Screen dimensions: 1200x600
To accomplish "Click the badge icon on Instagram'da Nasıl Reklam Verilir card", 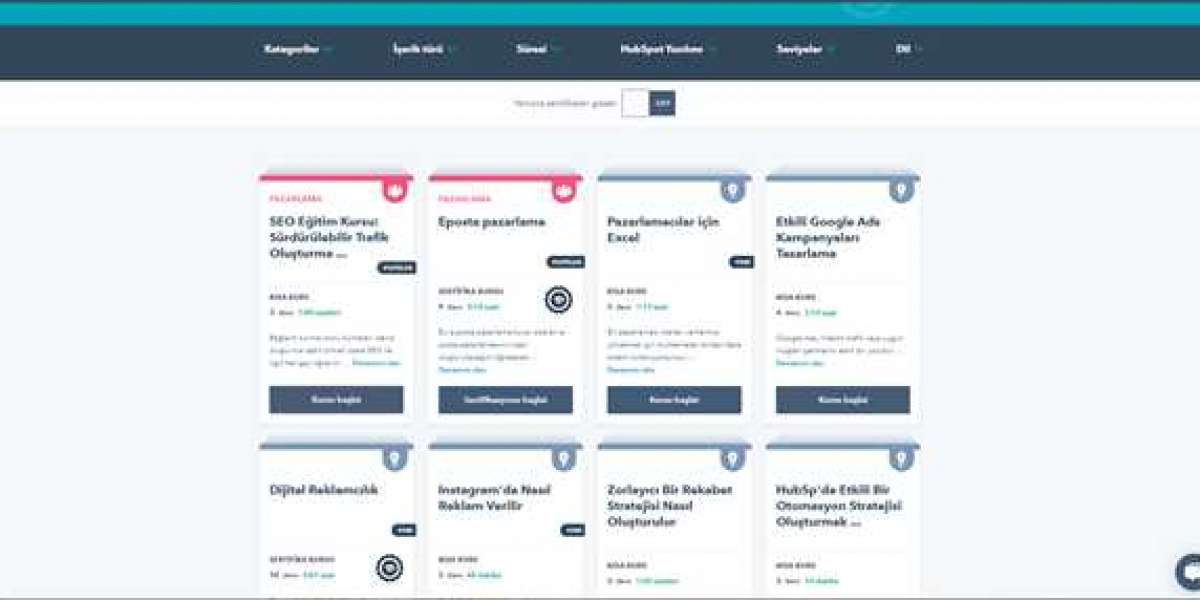I will [x=563, y=458].
